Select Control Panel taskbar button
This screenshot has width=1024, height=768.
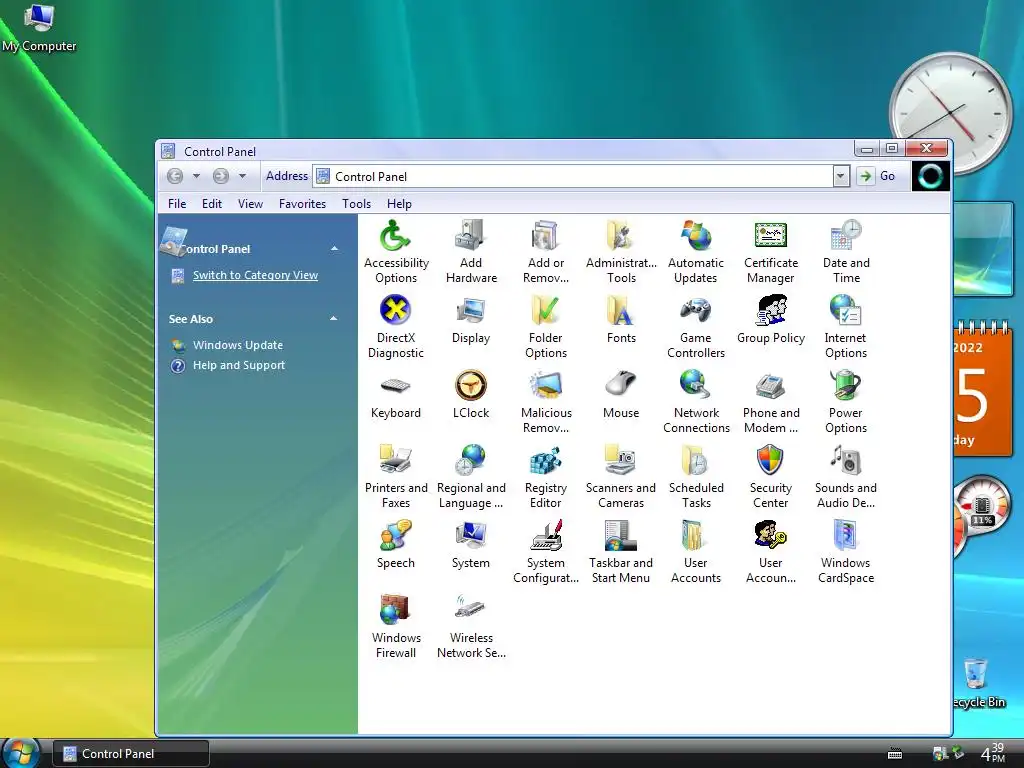131,754
